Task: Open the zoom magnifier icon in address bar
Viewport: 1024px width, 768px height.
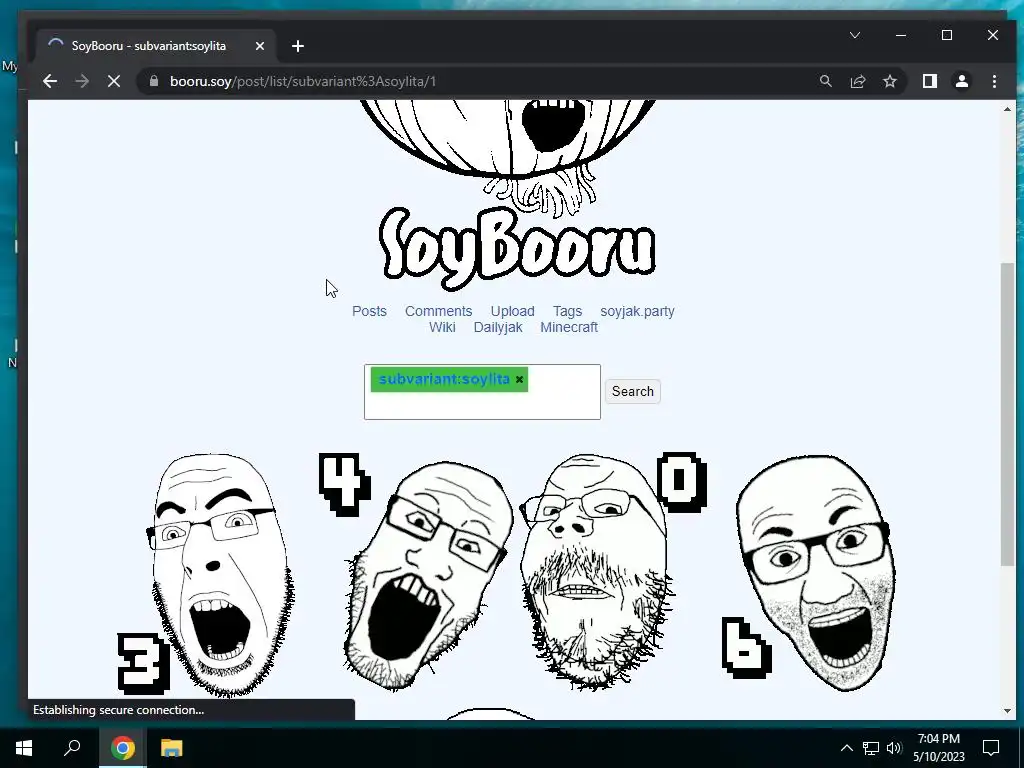Action: point(825,81)
